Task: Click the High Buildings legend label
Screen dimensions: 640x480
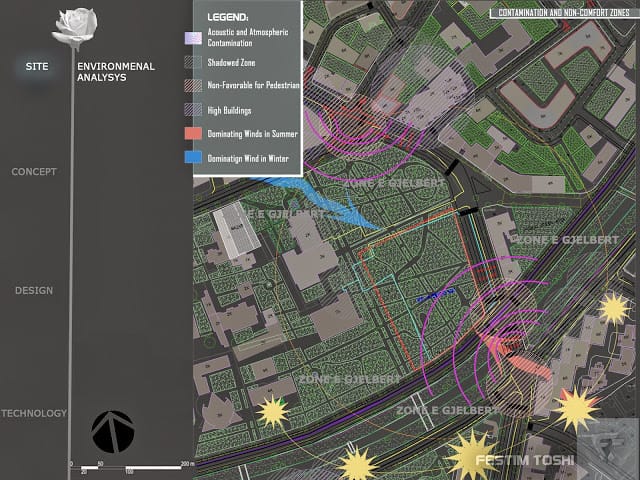Action: [x=229, y=110]
